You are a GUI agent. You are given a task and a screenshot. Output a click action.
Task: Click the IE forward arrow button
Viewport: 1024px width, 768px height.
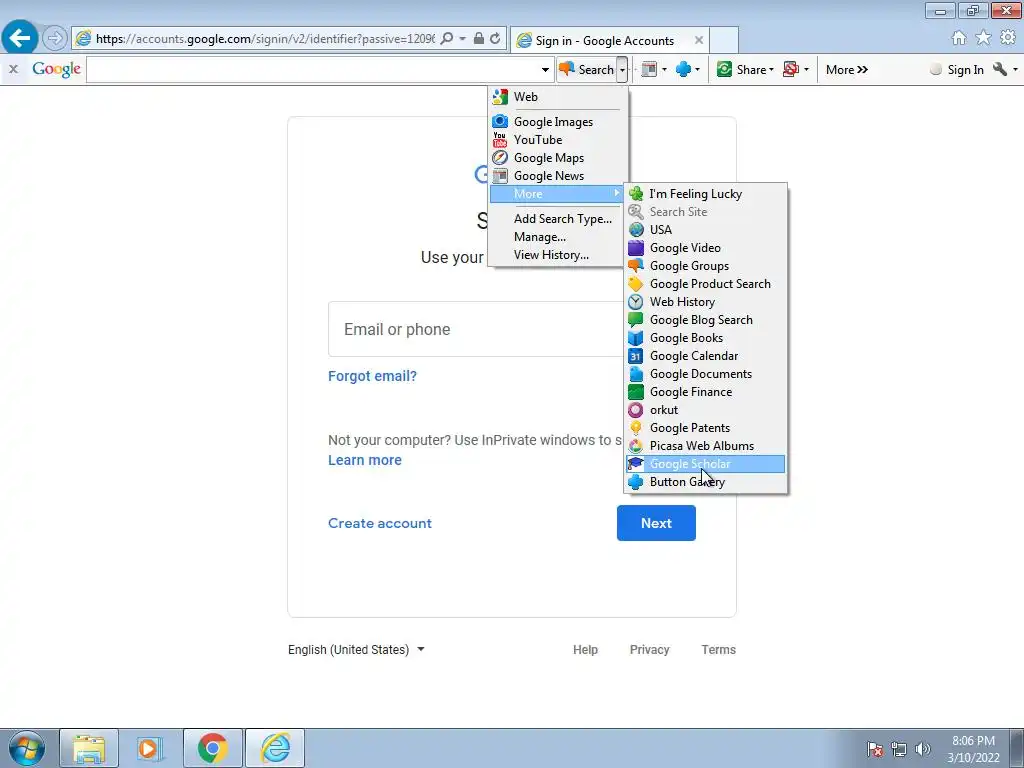55,39
